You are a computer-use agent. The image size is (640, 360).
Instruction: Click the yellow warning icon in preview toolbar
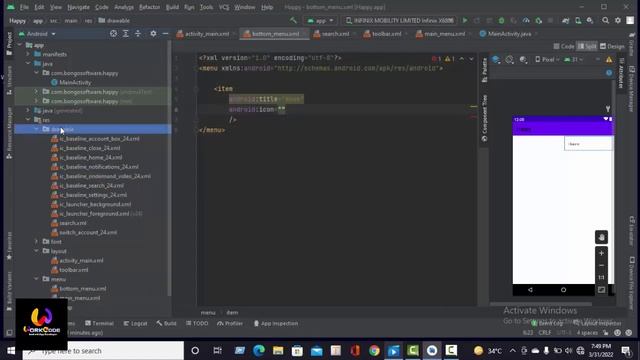[609, 60]
